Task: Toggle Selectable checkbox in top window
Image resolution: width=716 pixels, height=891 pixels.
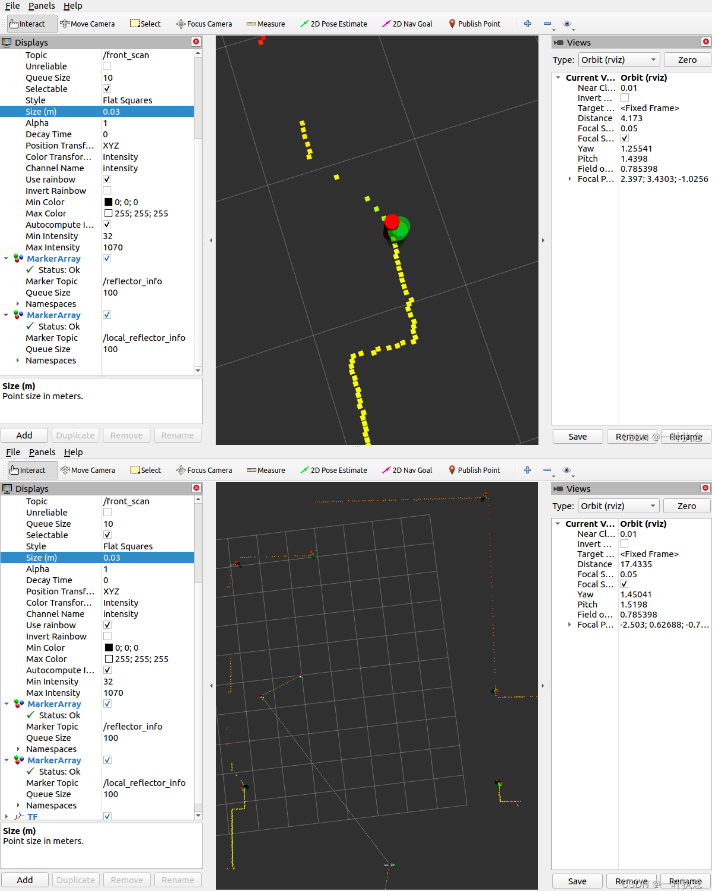Action: click(107, 89)
